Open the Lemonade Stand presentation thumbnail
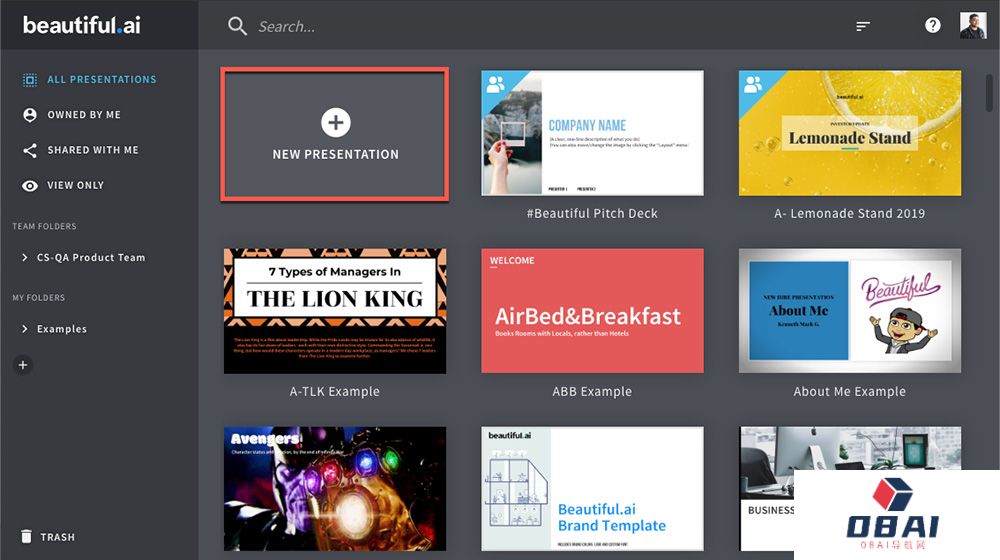The image size is (1000, 560). coord(849,133)
